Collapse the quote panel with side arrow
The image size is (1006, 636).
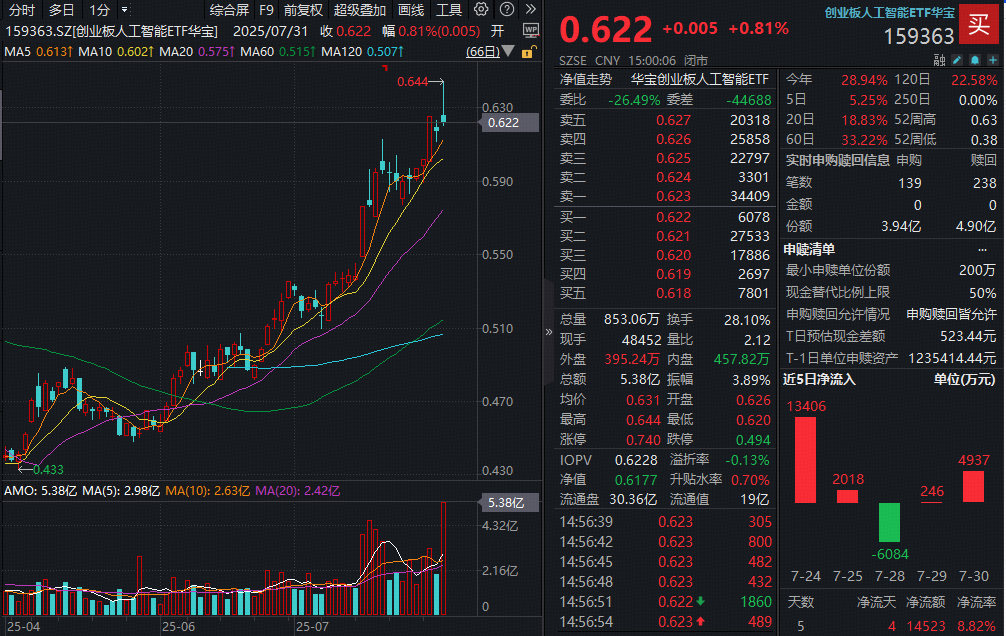[x=549, y=332]
